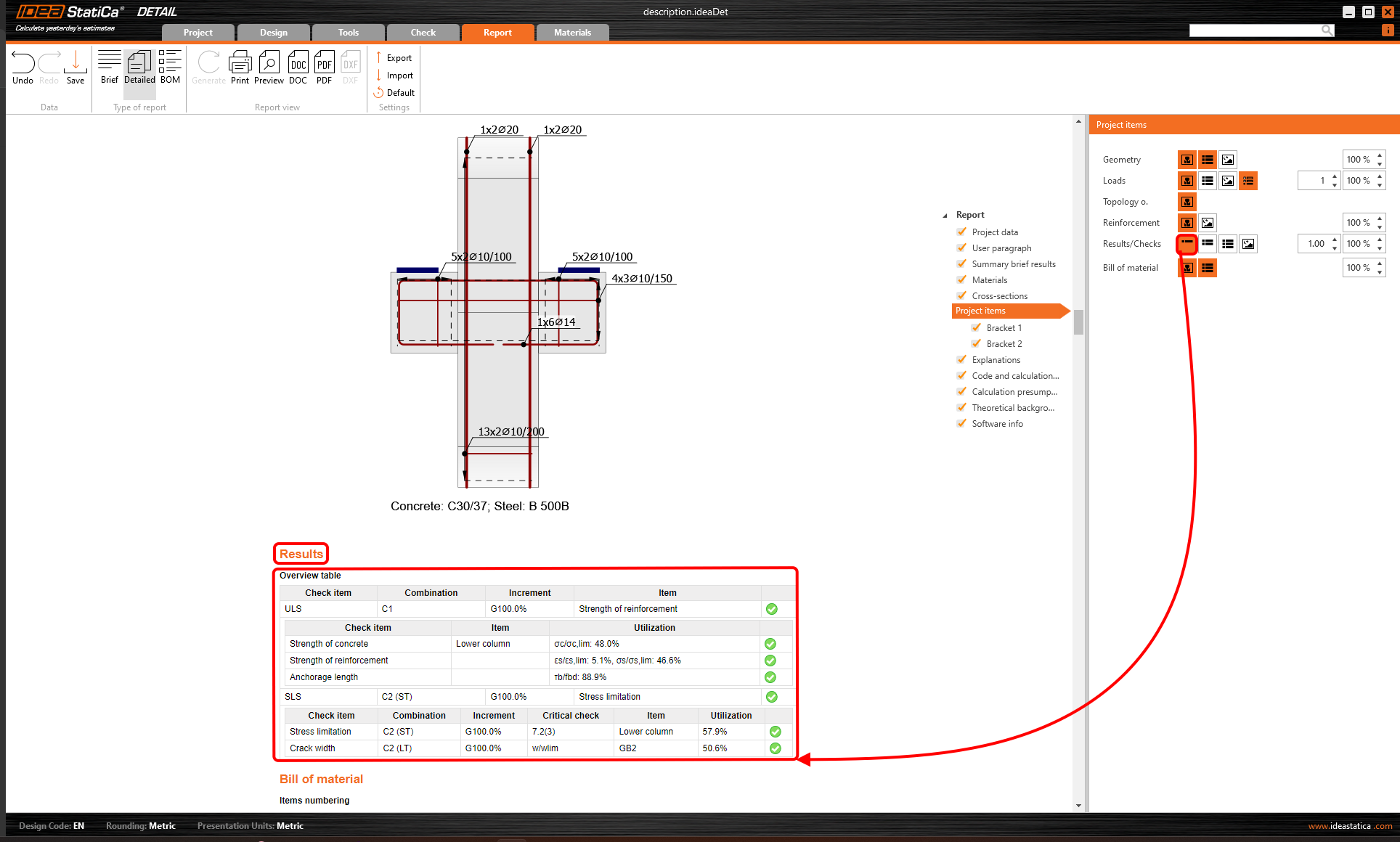Screen dimensions: 1400x842
Task: Toggle Software info checkbox
Action: 962,424
